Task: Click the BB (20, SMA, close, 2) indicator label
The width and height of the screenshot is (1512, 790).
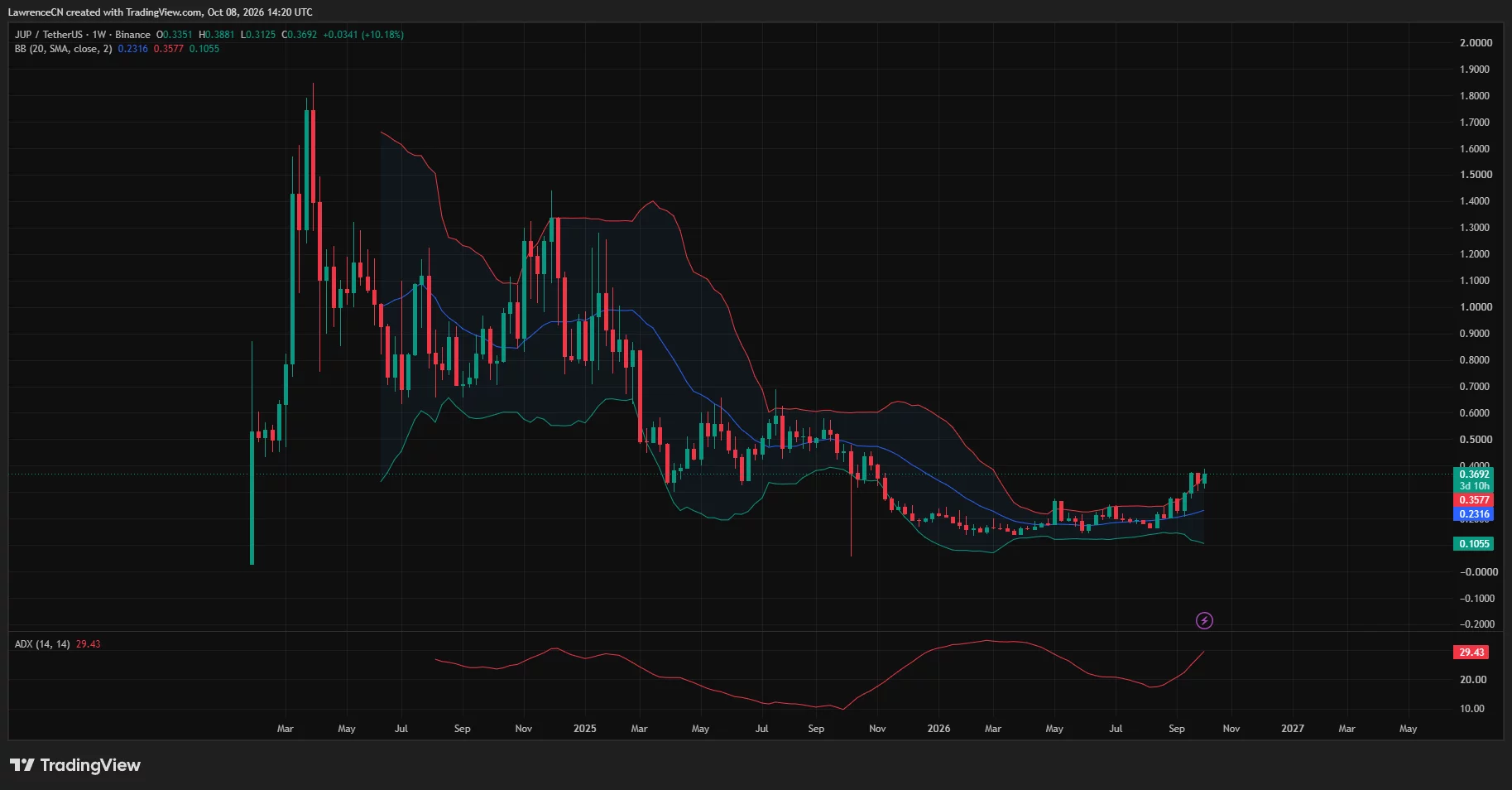Action: point(63,49)
